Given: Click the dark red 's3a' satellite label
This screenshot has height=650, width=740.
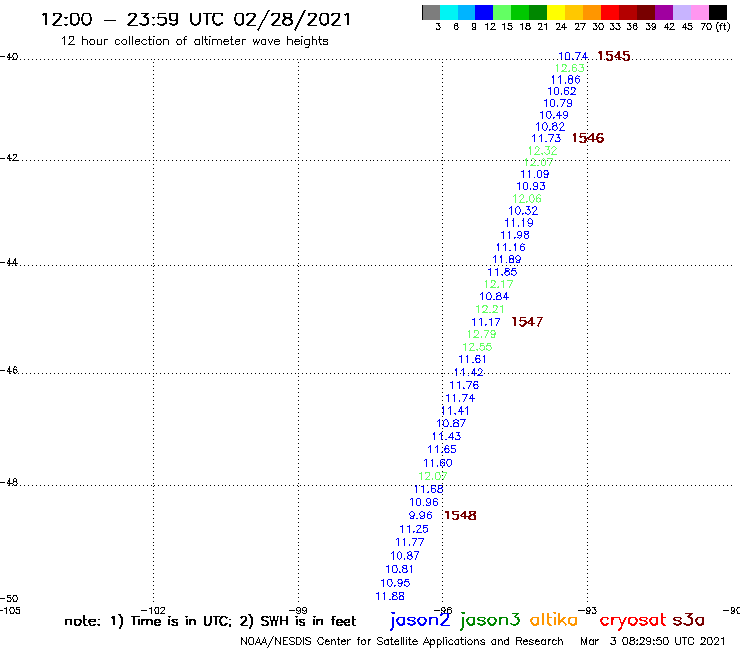Looking at the screenshot, I should (689, 620).
